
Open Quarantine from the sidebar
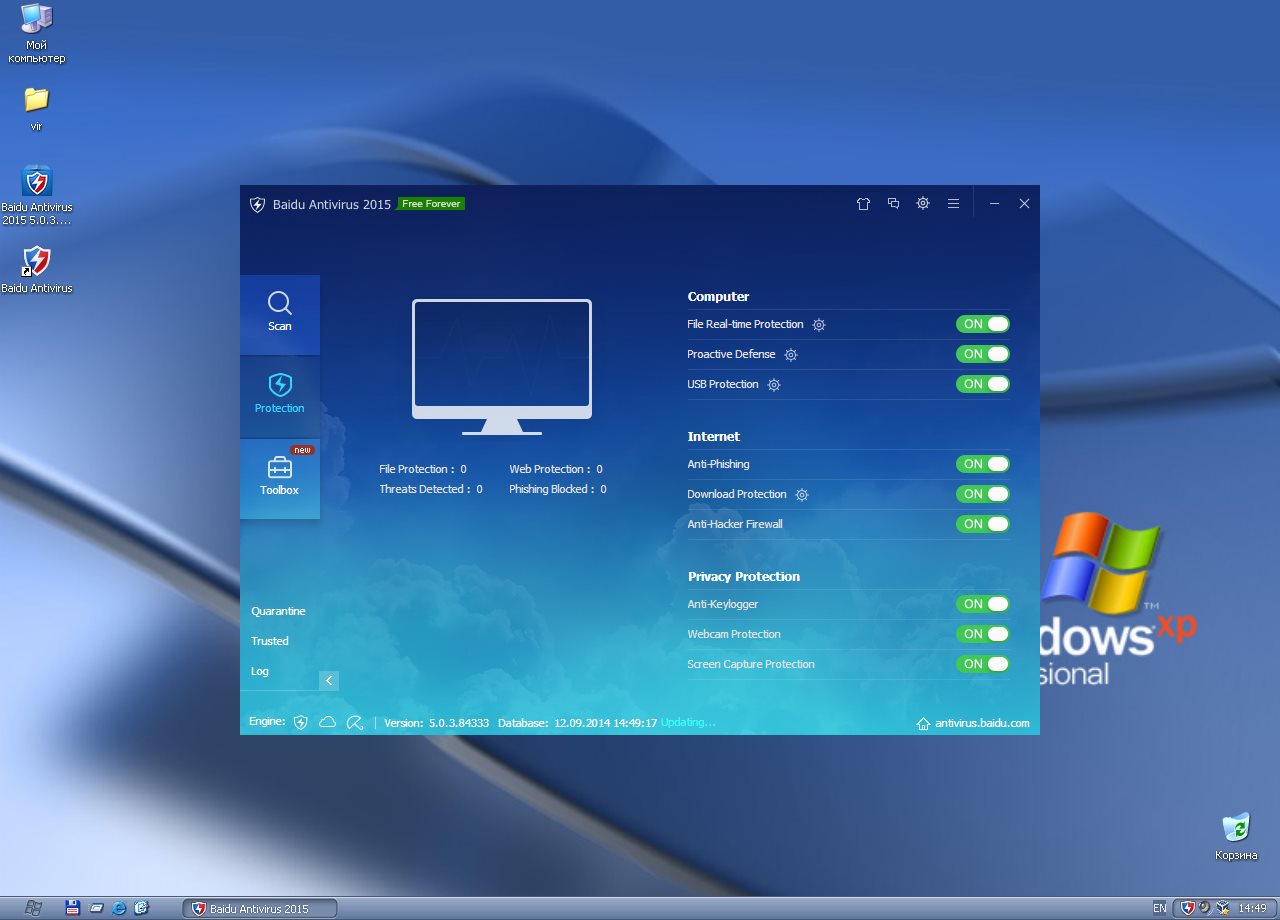pos(278,611)
